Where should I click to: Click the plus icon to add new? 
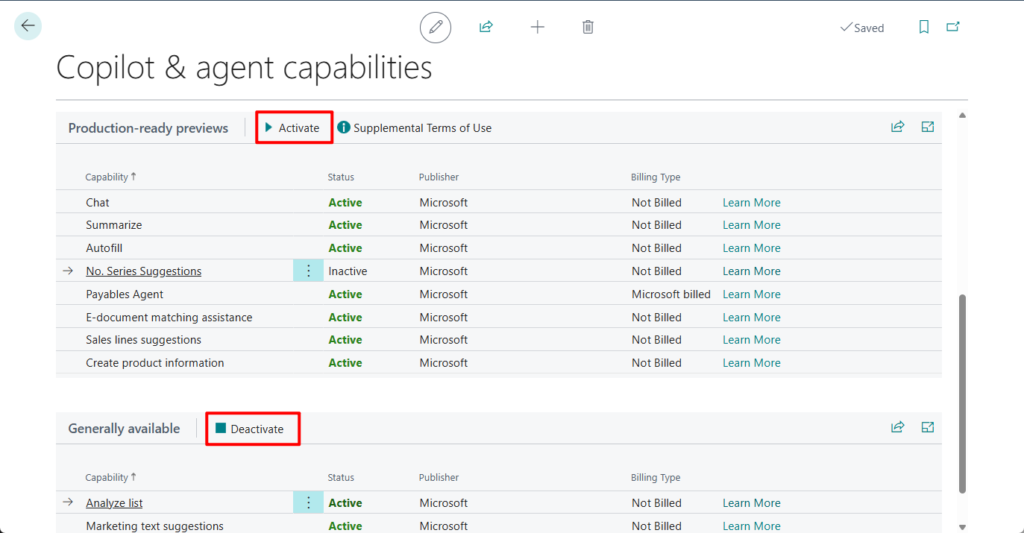pos(537,27)
